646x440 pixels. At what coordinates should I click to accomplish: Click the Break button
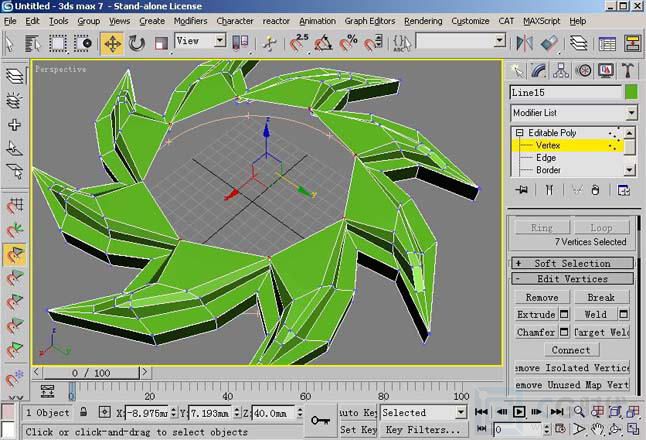pos(601,297)
